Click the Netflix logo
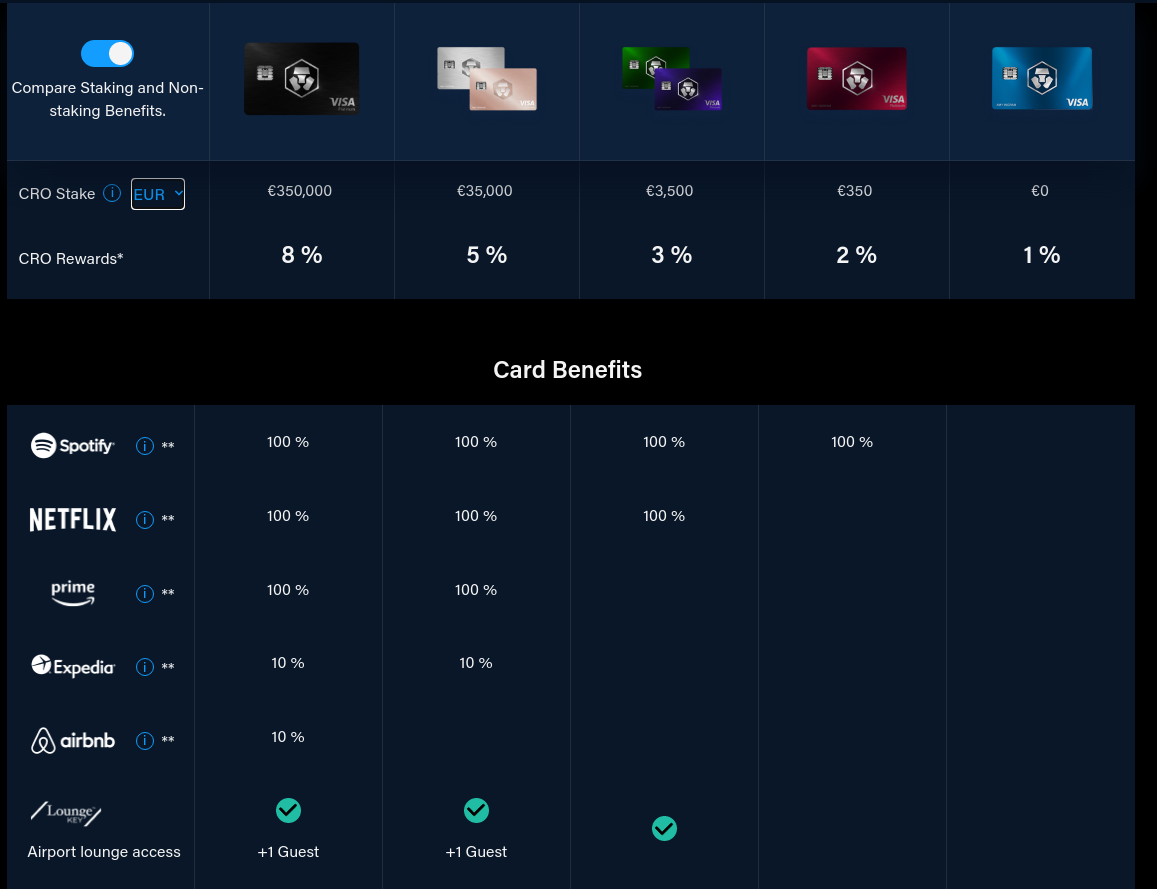The image size is (1157, 889). [72, 519]
